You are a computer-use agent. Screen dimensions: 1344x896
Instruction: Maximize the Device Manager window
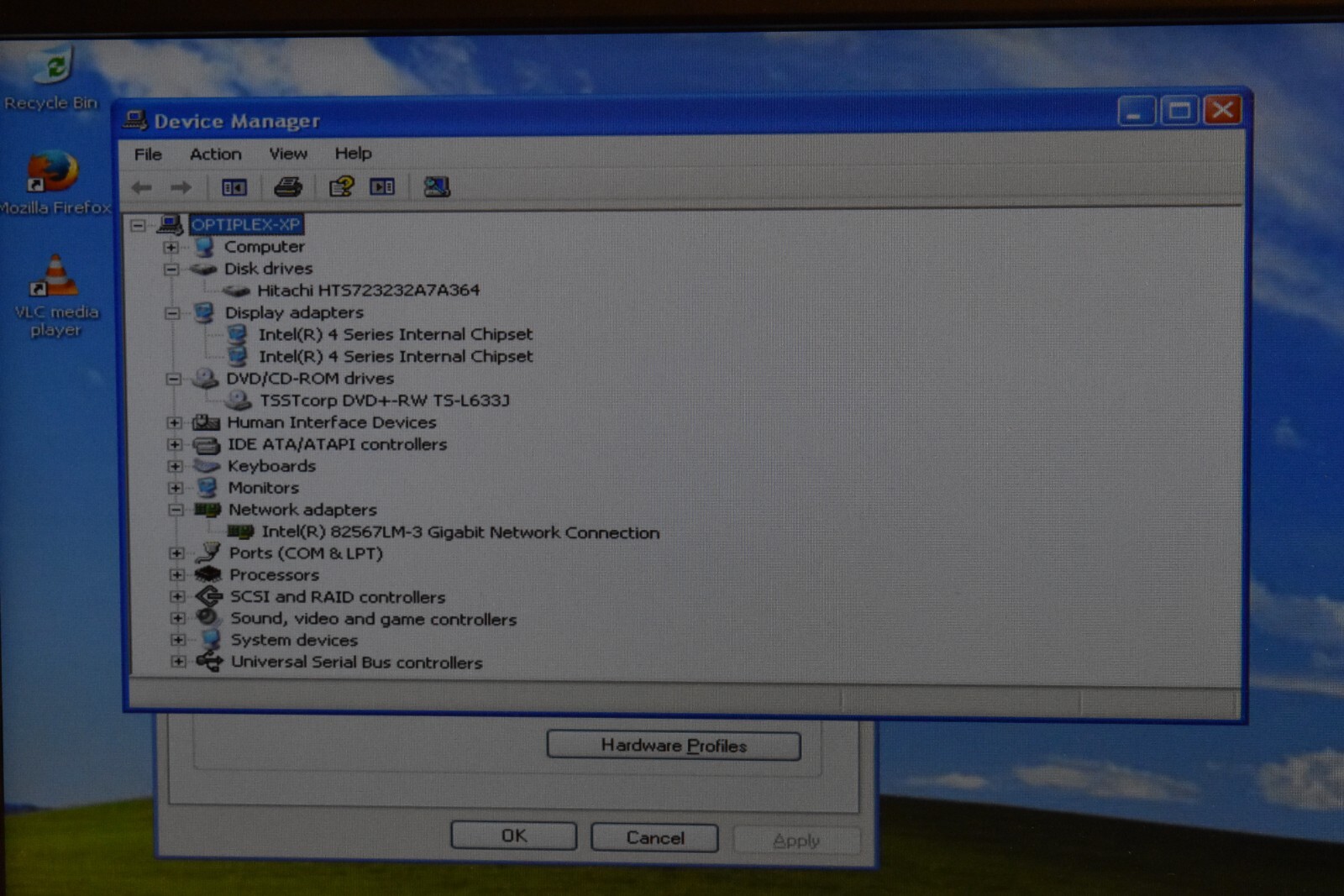tap(1179, 110)
